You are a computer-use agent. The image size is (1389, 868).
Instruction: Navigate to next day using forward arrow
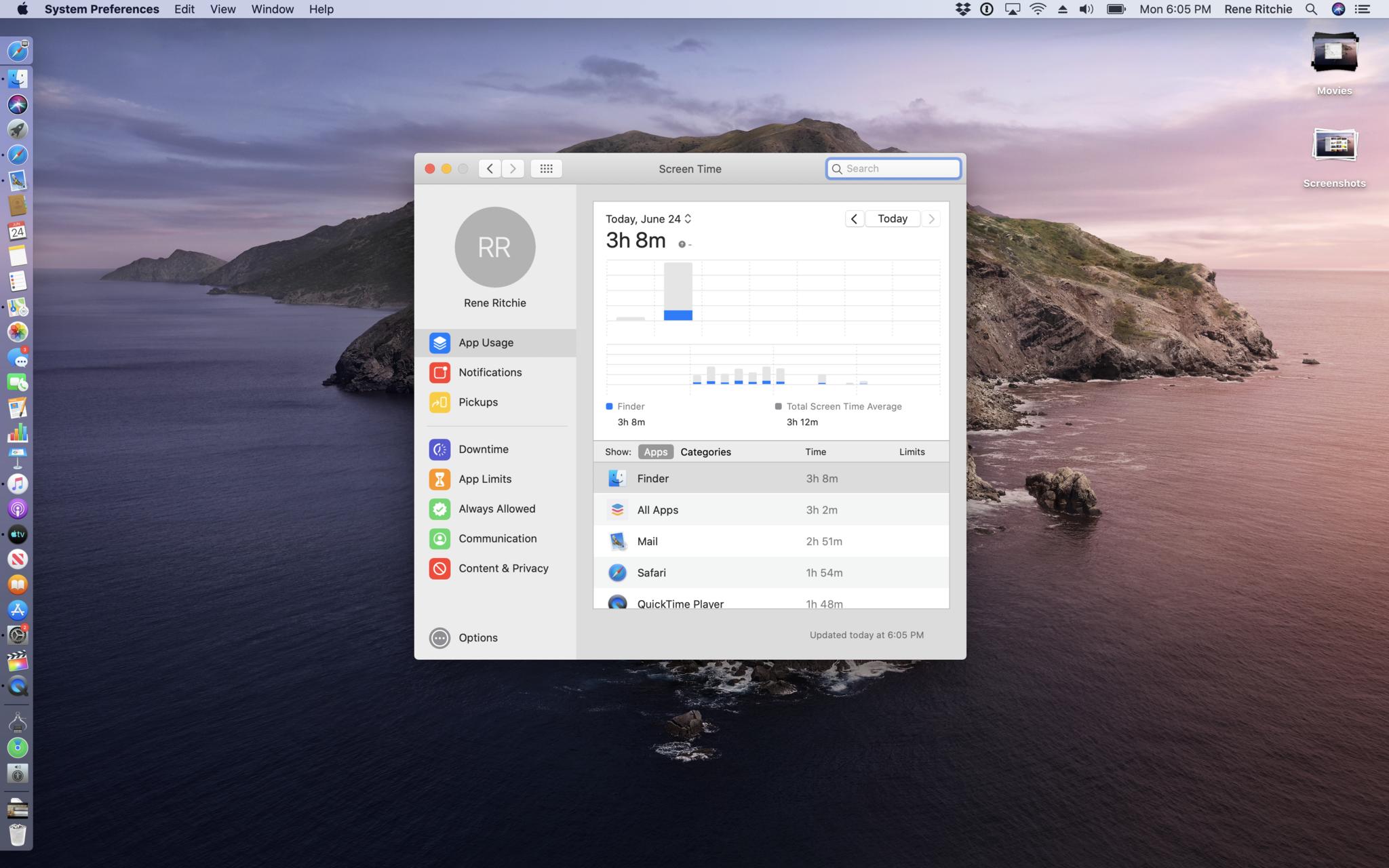click(930, 218)
